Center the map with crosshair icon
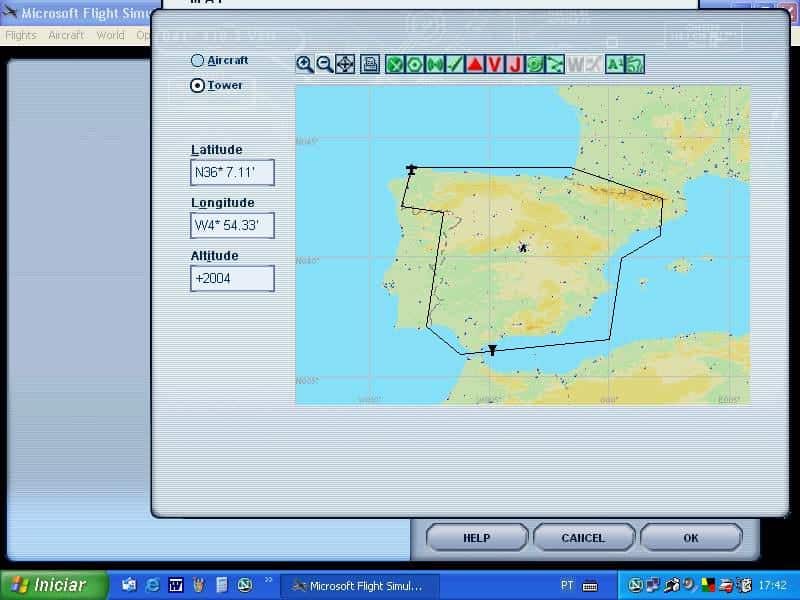This screenshot has width=800, height=600. [x=344, y=64]
